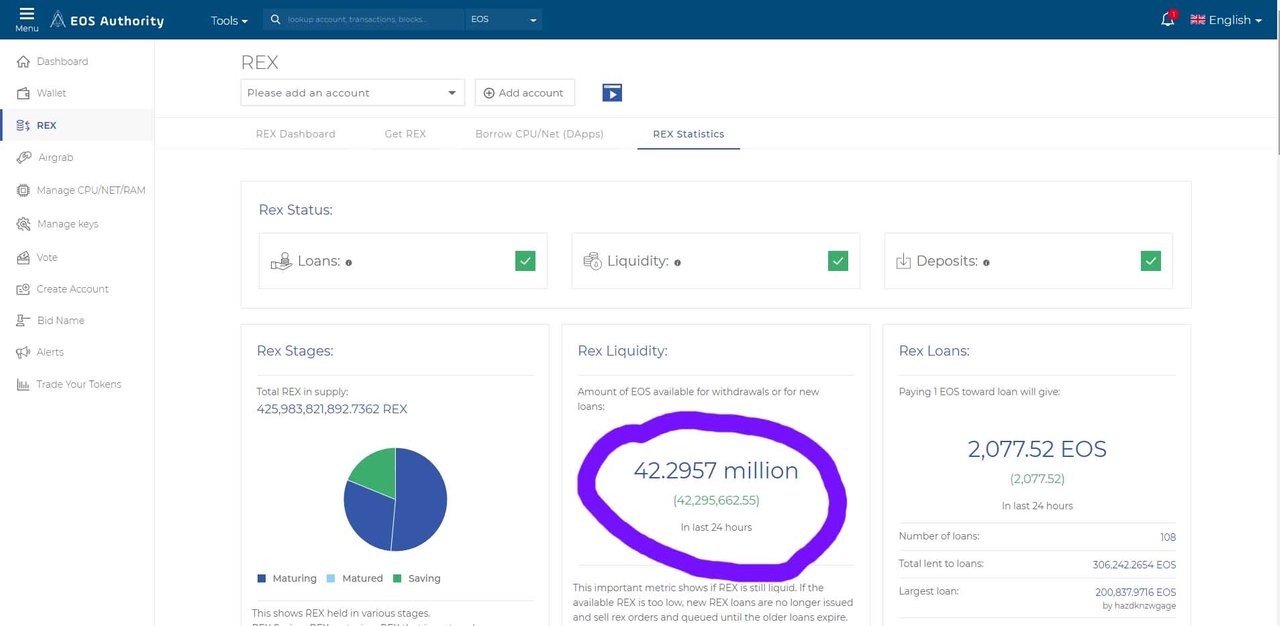Switch to the Borrow CPU/Net (DApps) tab
The width and height of the screenshot is (1280, 626).
[x=539, y=134]
